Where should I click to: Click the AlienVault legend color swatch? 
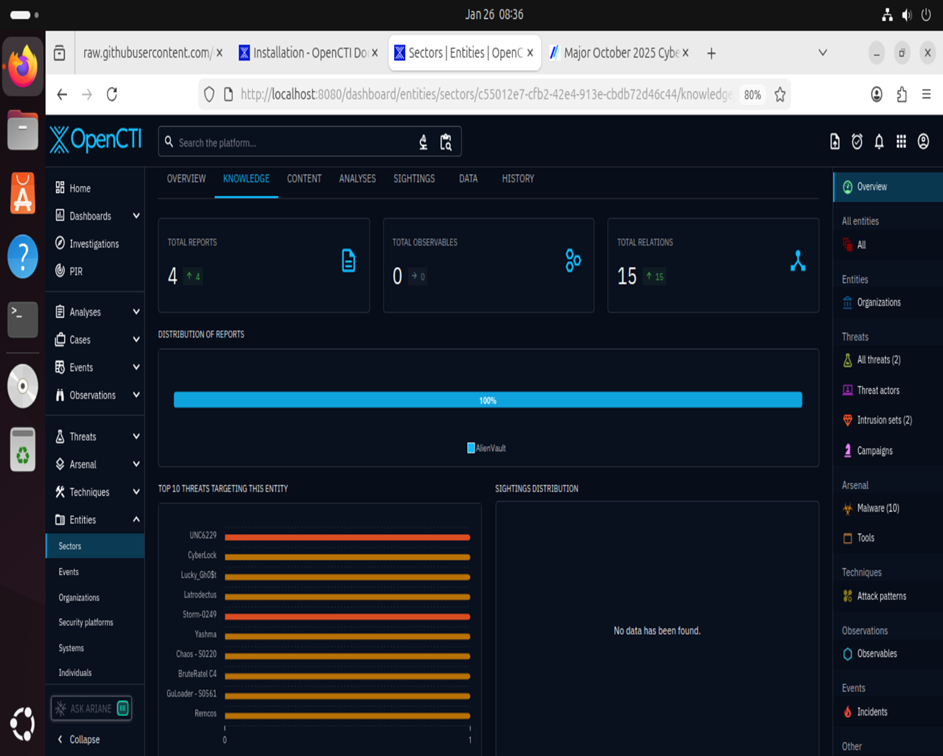pos(471,448)
